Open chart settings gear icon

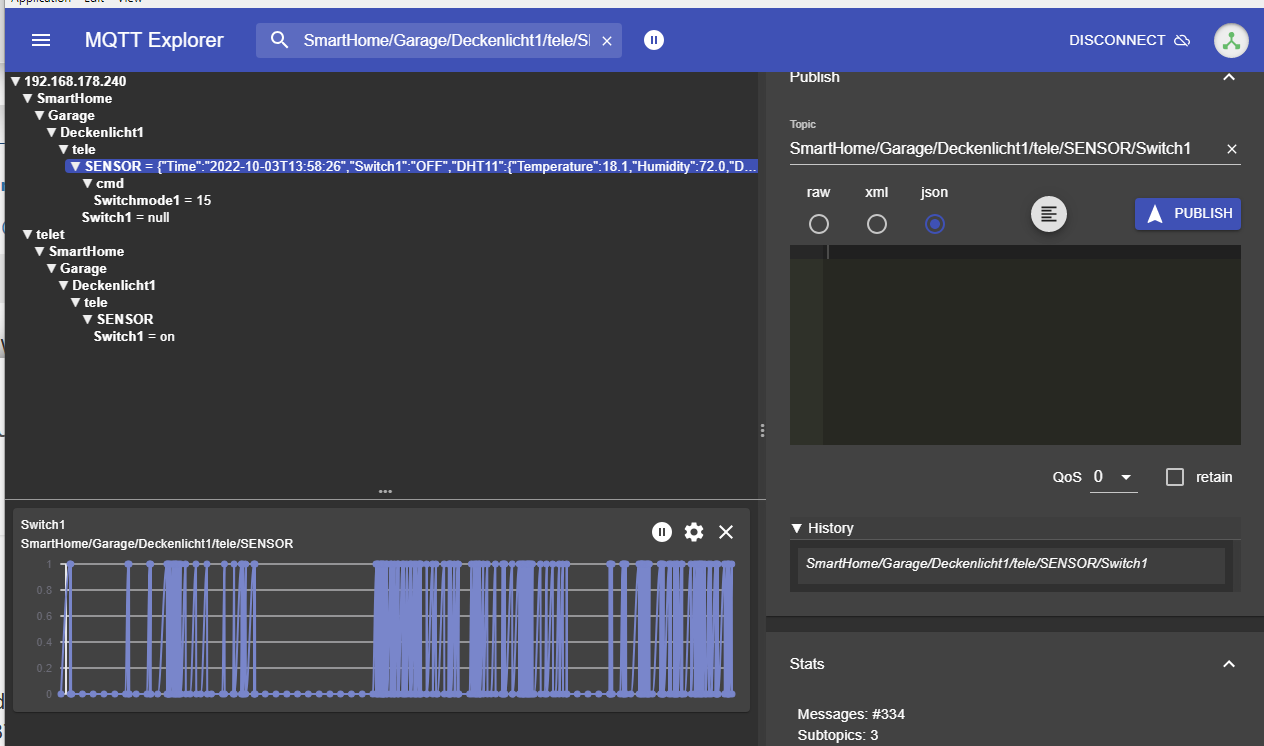[694, 532]
